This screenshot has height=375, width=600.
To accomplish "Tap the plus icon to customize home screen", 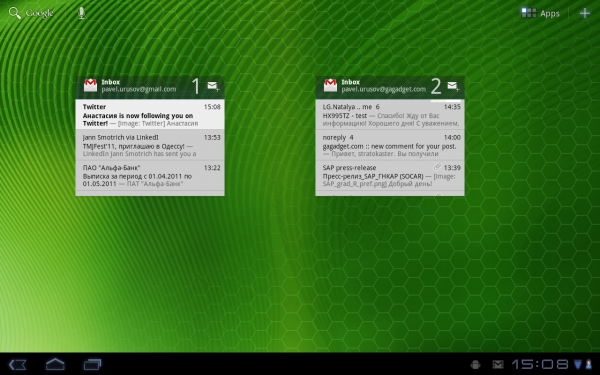I will (x=585, y=13).
